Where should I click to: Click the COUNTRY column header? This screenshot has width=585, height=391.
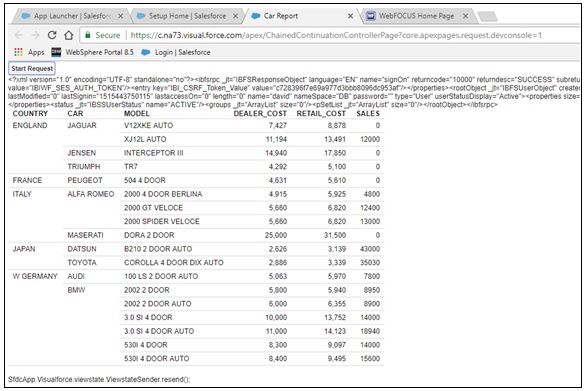point(30,113)
